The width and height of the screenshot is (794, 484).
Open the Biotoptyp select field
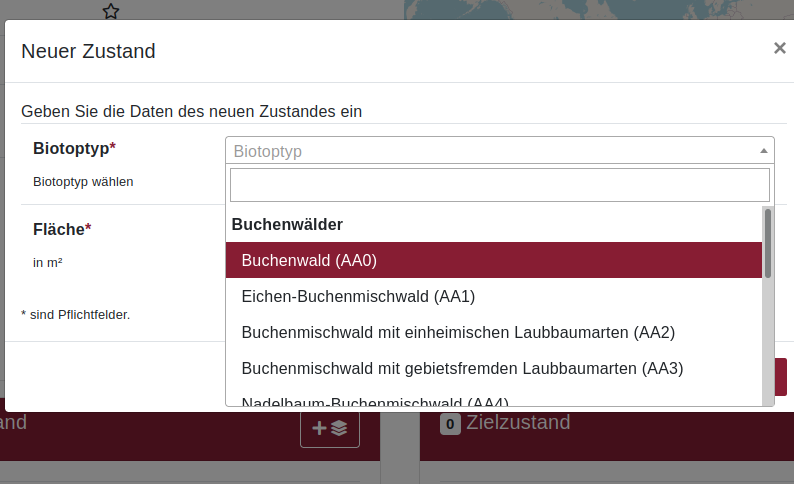point(499,150)
